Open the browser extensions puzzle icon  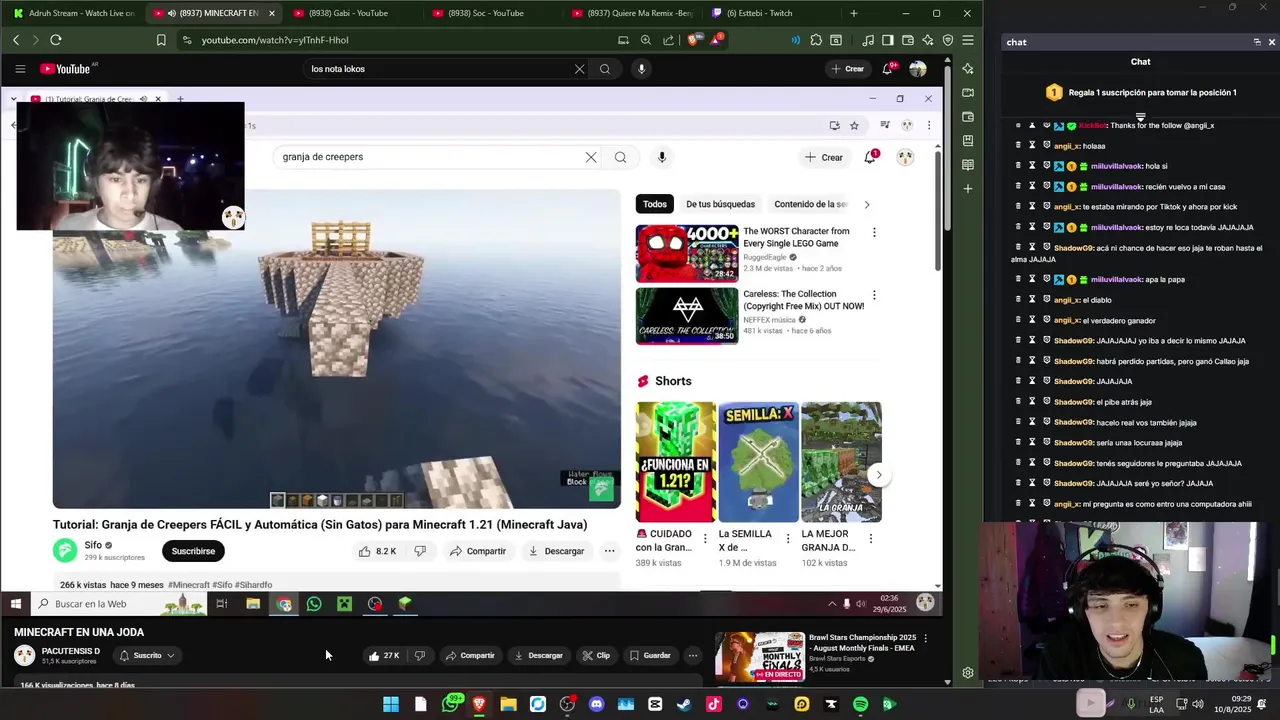pyautogui.click(x=816, y=40)
